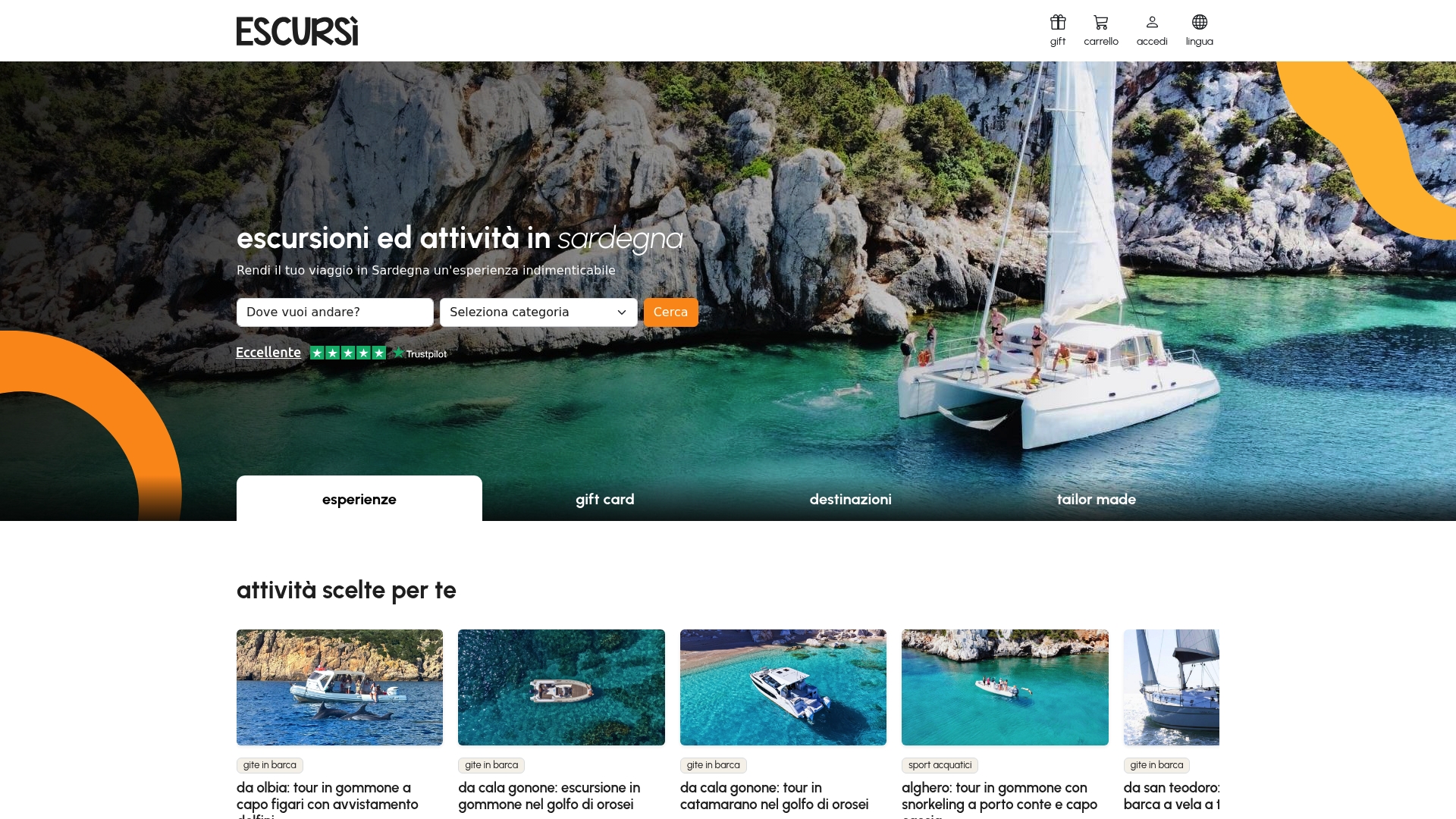The image size is (1456, 819).
Task: Open the Cala Gonone gommone excursion image
Action: pyautogui.click(x=561, y=687)
